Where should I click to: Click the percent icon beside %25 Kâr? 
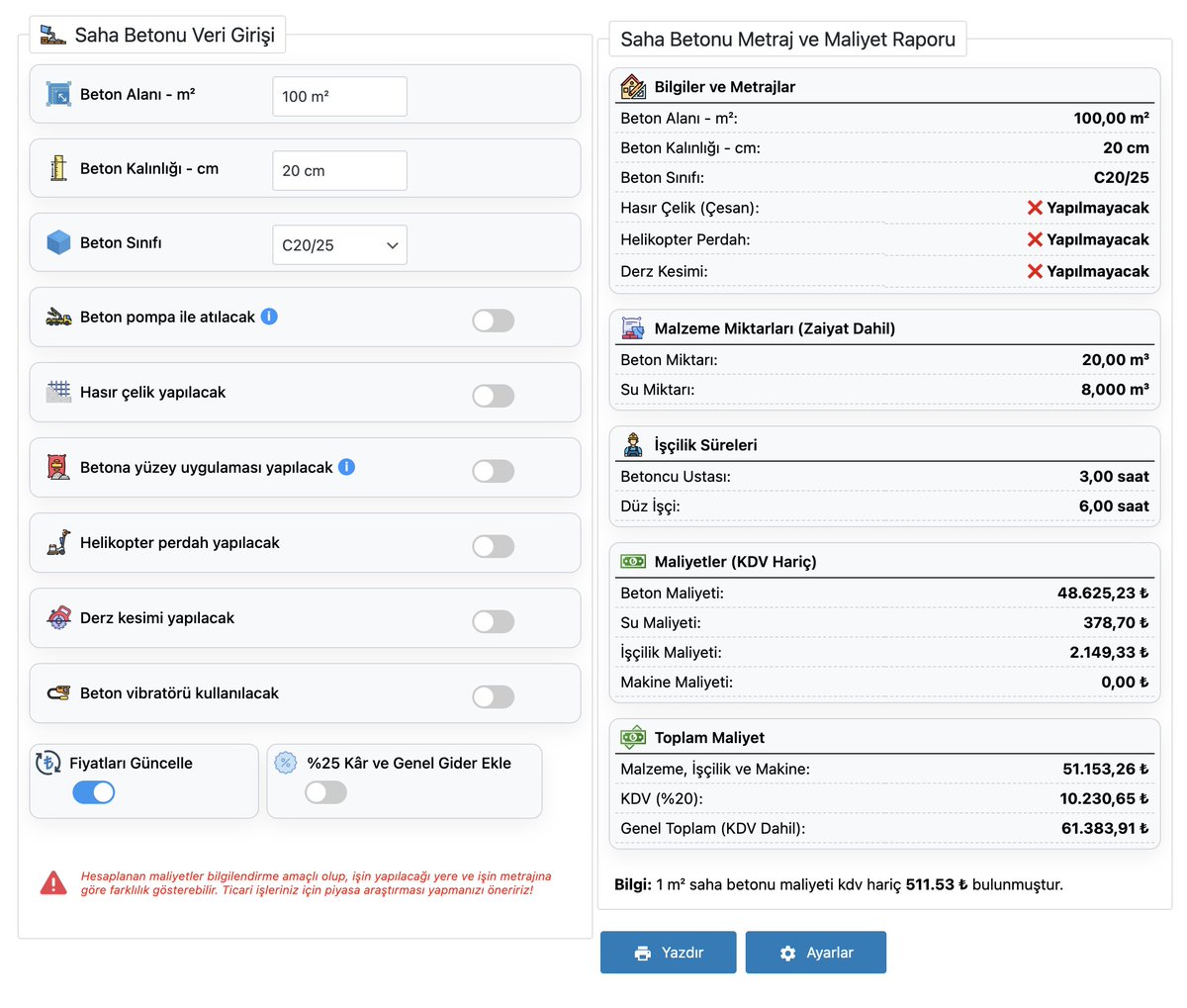click(285, 763)
